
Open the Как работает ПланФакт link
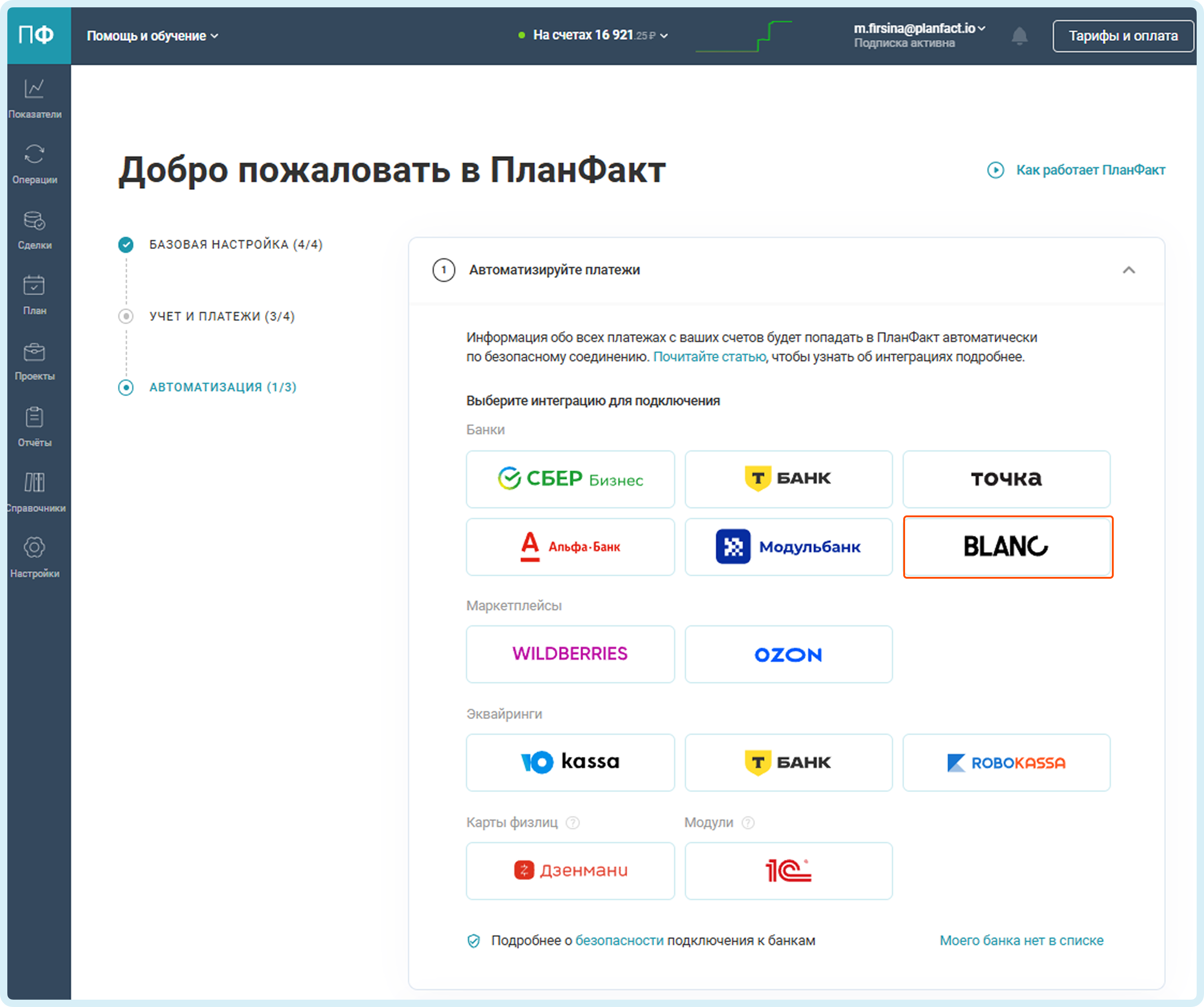point(1090,170)
